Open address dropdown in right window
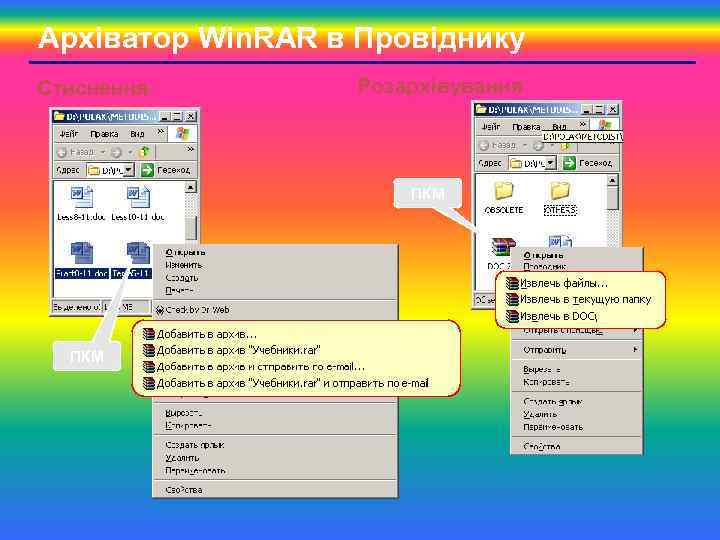Image resolution: width=720 pixels, height=540 pixels. (x=551, y=163)
